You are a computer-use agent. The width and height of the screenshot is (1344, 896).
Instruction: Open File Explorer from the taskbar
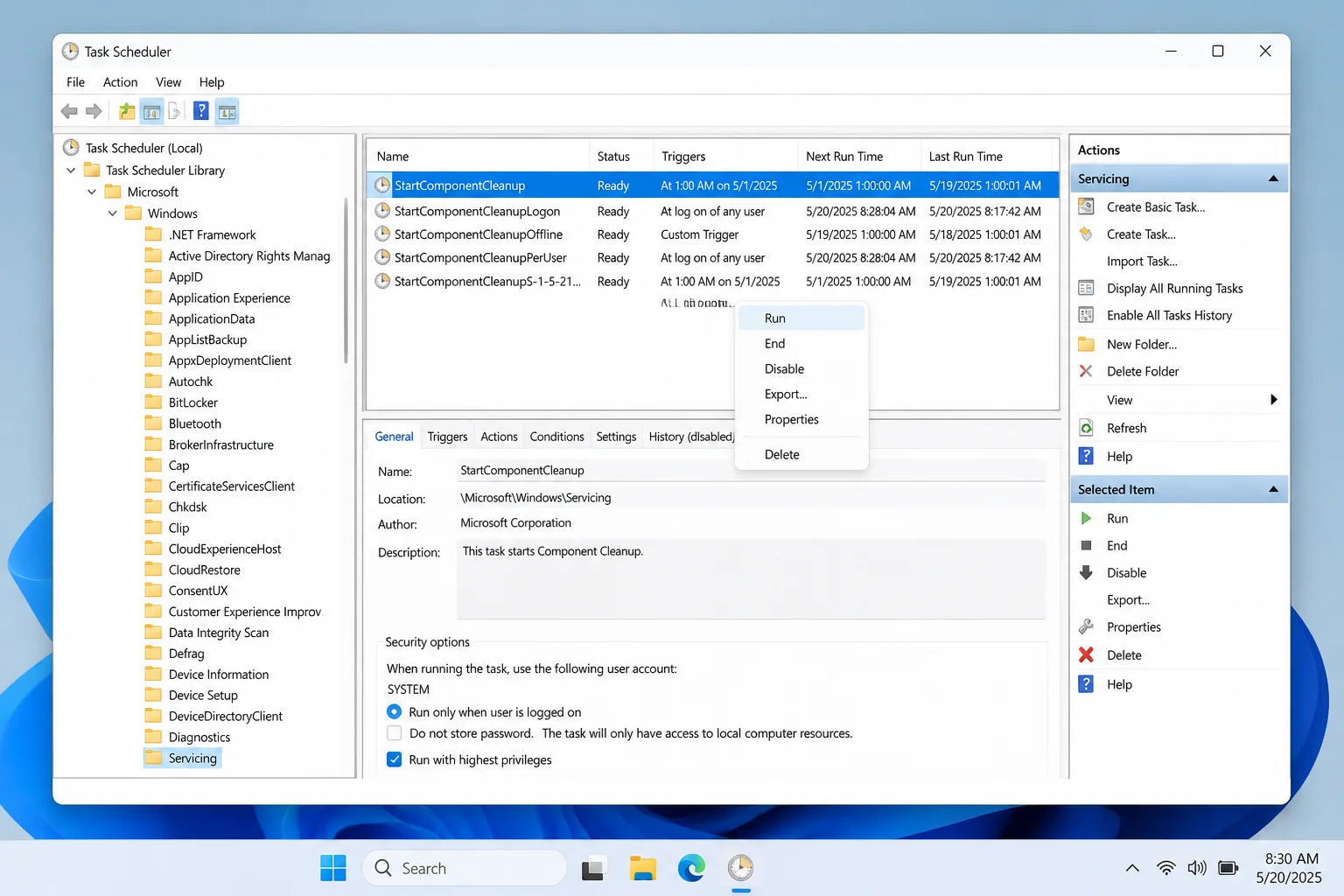pyautogui.click(x=643, y=868)
